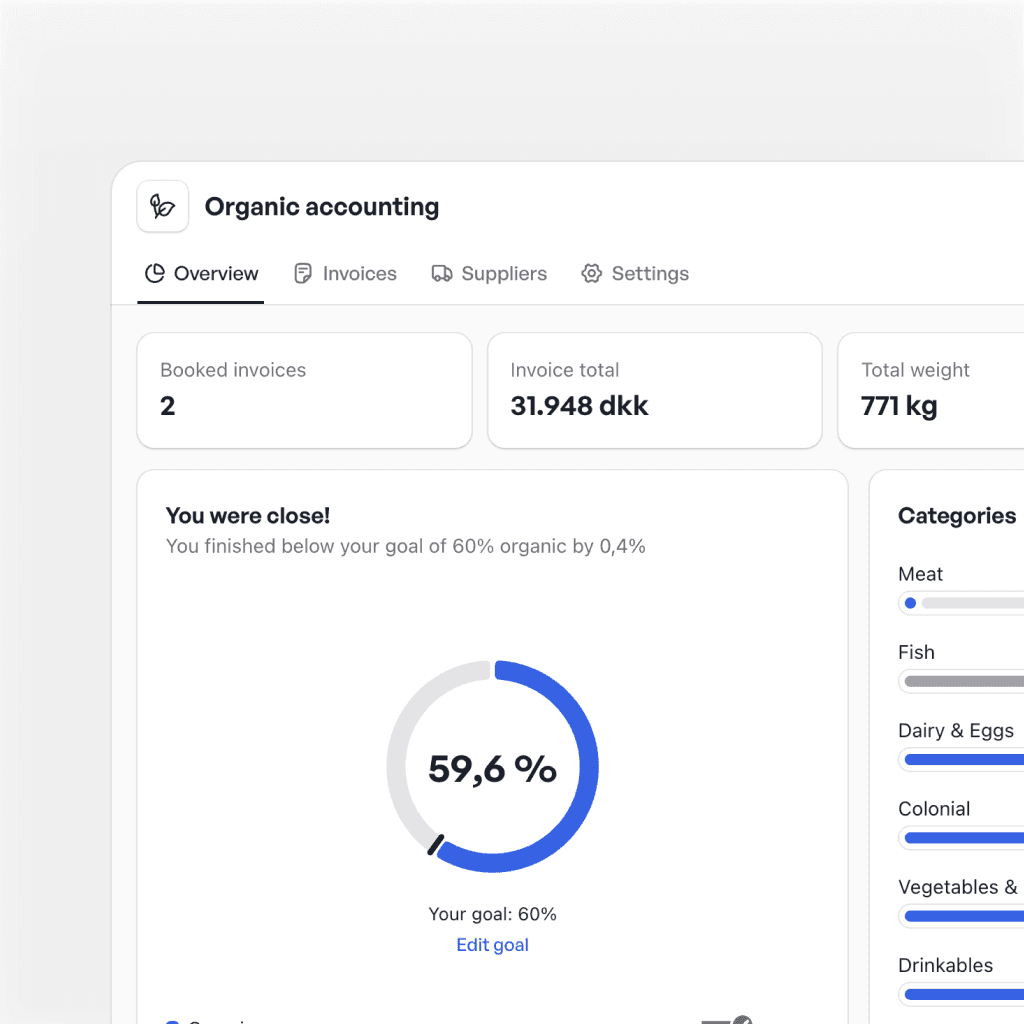This screenshot has width=1024, height=1024.
Task: Open the Invoices tab
Action: pyautogui.click(x=359, y=274)
